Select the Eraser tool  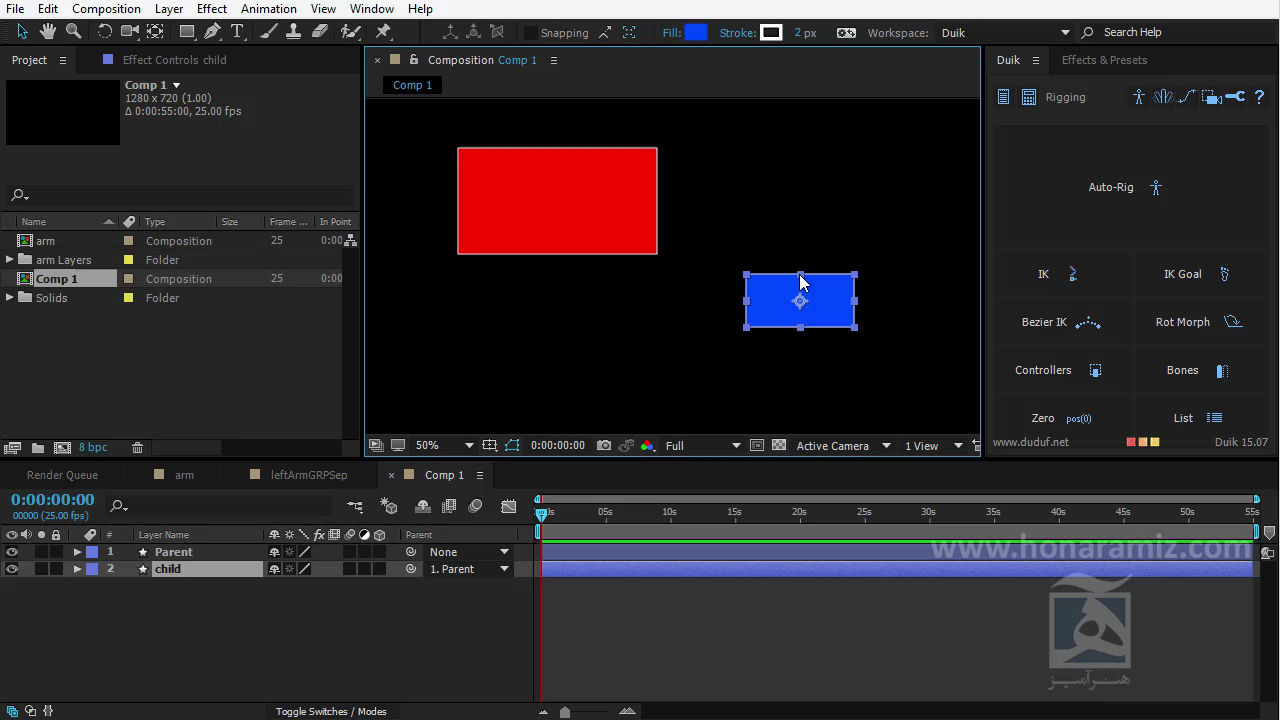[x=320, y=32]
